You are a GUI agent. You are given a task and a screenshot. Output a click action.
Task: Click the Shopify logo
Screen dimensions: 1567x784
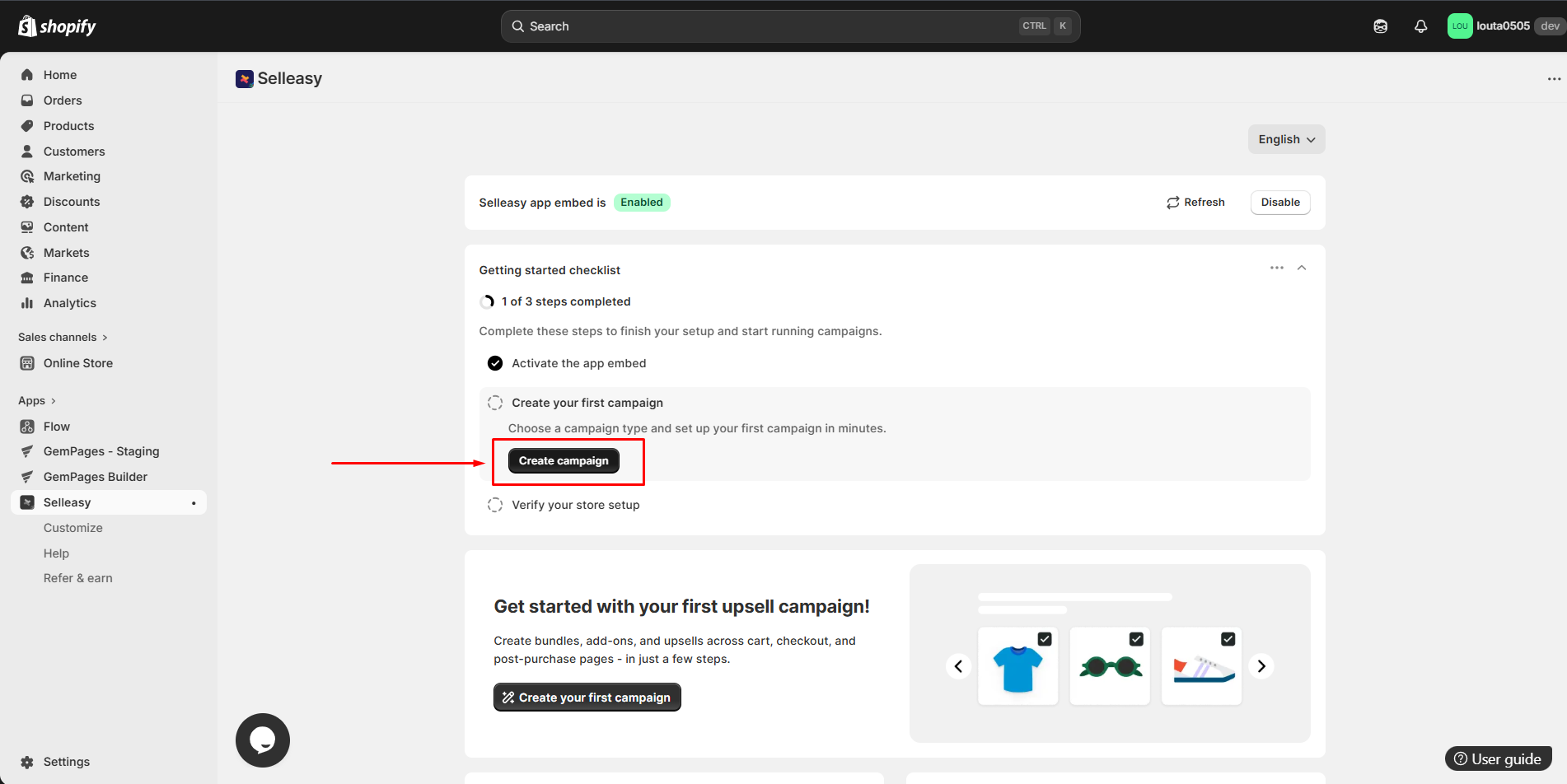pos(57,26)
